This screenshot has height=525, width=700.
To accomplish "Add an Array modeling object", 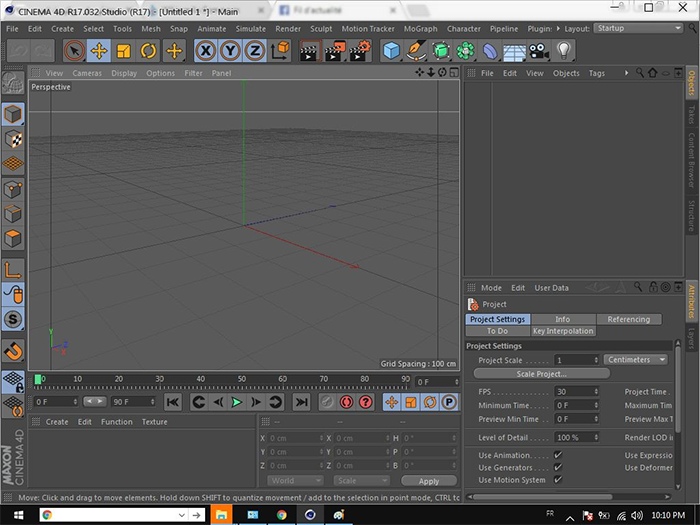I will [x=465, y=51].
